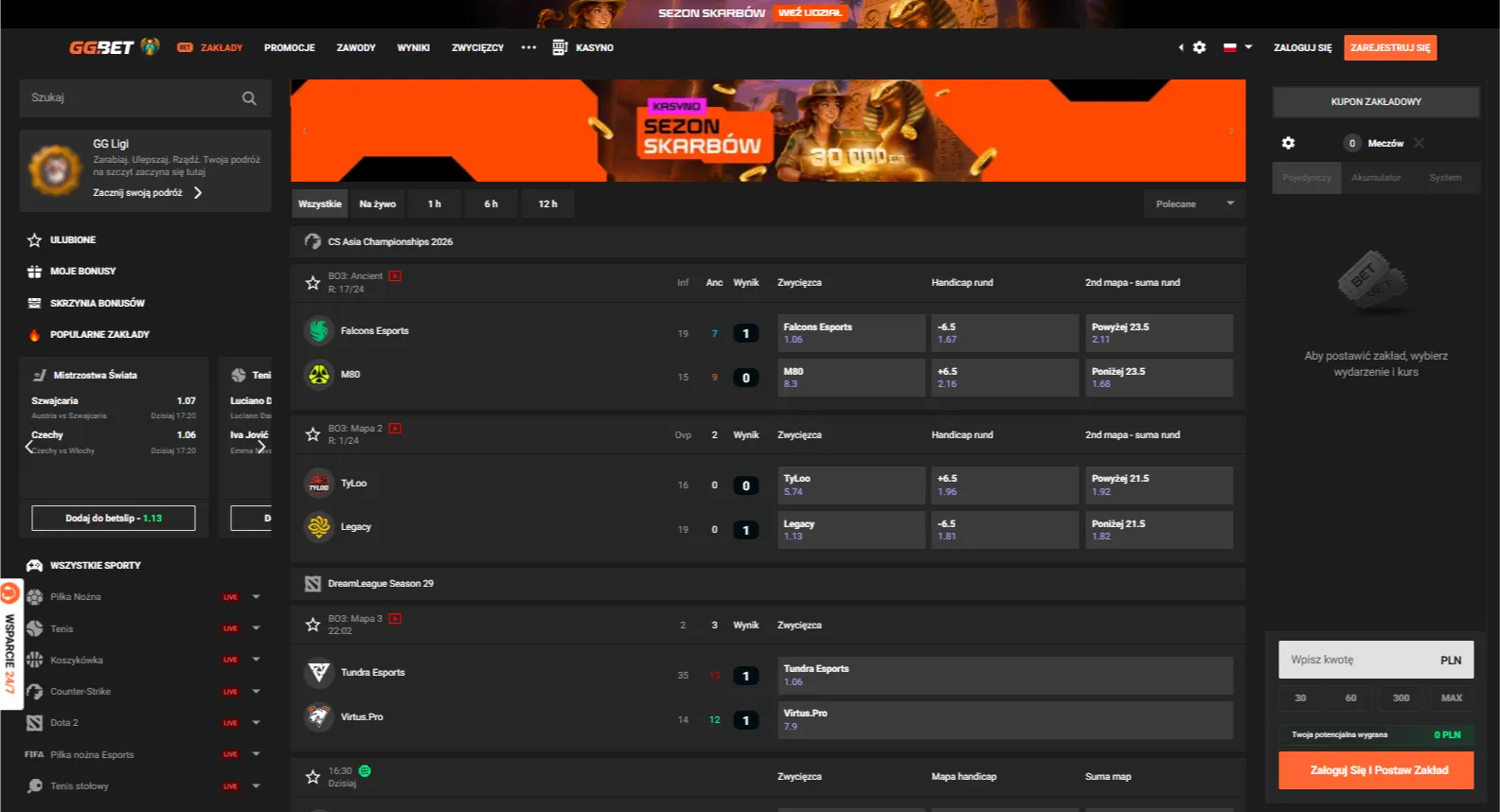Image resolution: width=1500 pixels, height=812 pixels.
Task: Set stake with the MAX button
Action: pos(1452,698)
